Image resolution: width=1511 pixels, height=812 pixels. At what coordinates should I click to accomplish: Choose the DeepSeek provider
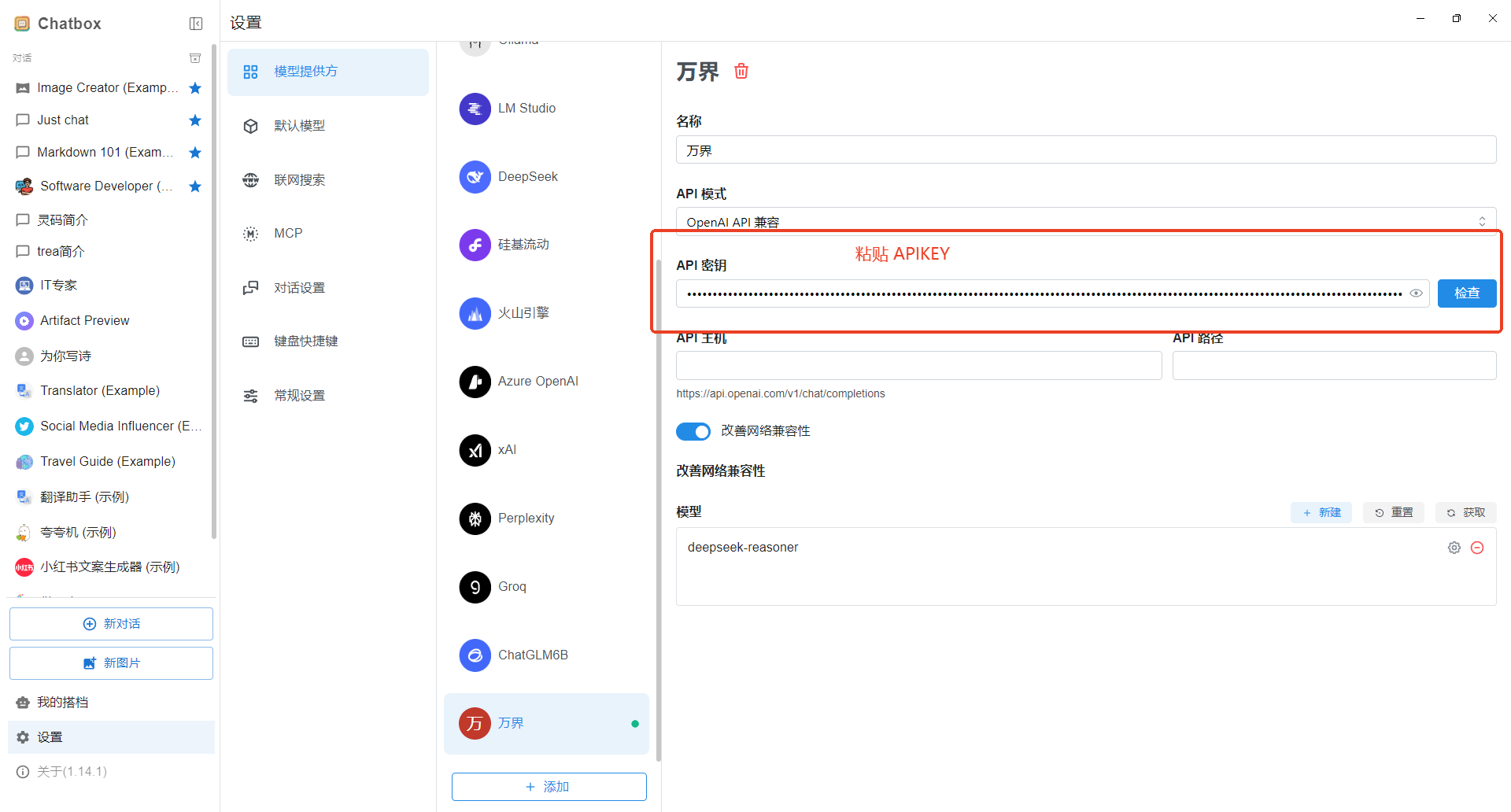546,177
